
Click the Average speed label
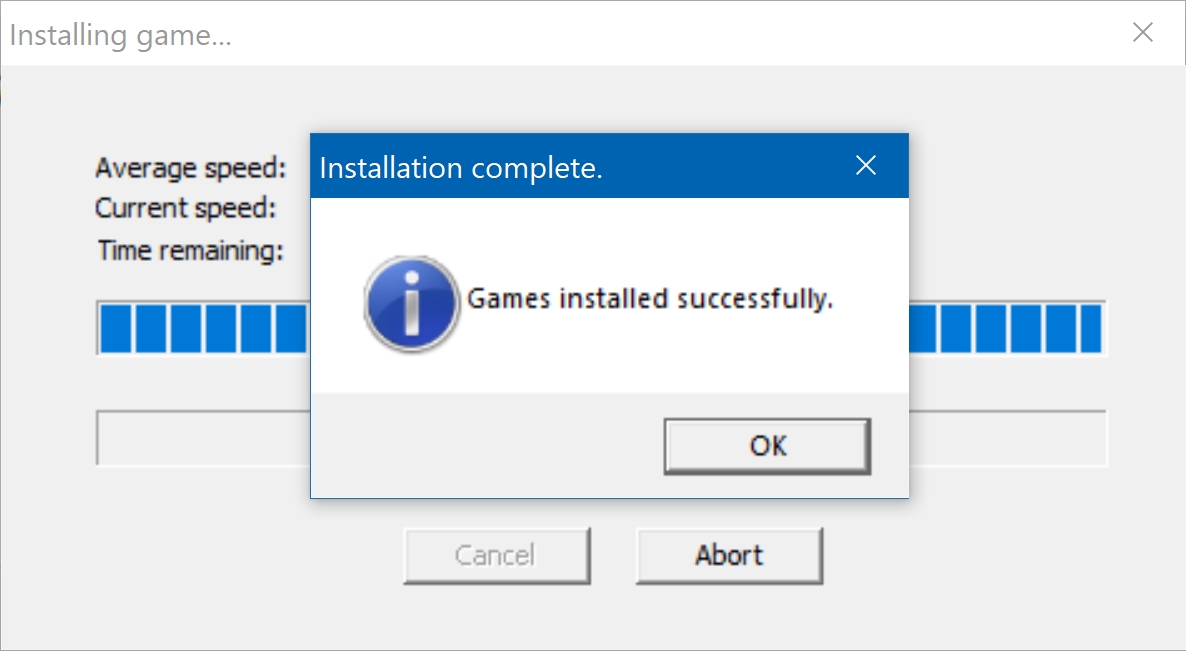[191, 168]
